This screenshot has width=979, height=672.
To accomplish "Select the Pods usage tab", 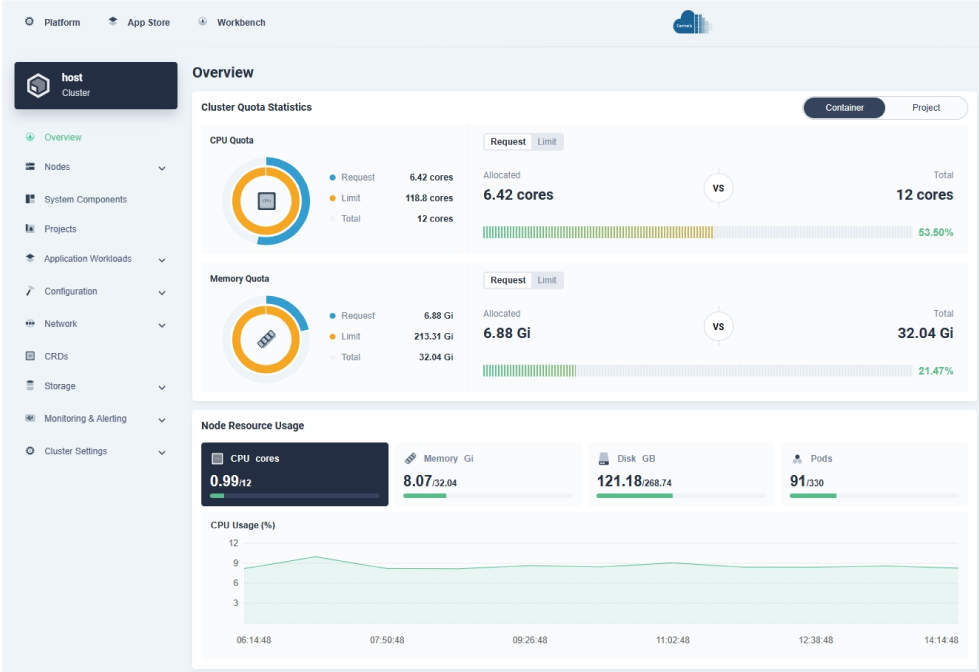I will pos(874,474).
